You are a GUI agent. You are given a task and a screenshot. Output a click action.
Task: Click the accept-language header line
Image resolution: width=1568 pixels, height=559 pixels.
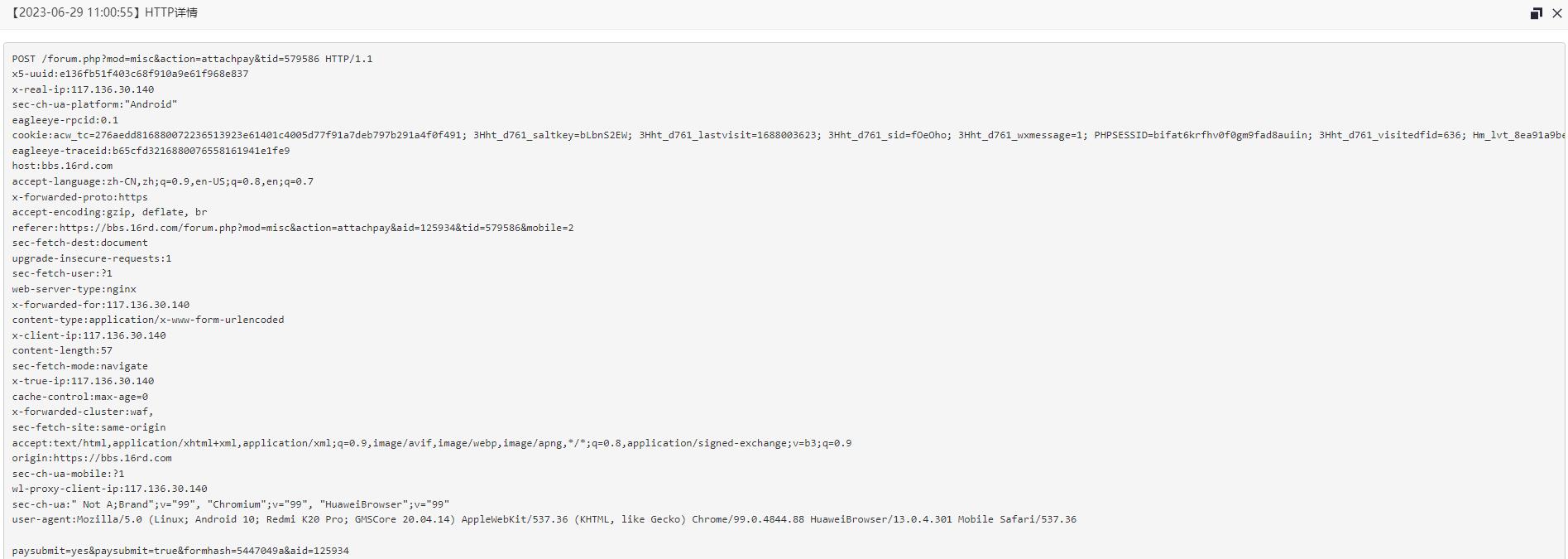pos(162,181)
